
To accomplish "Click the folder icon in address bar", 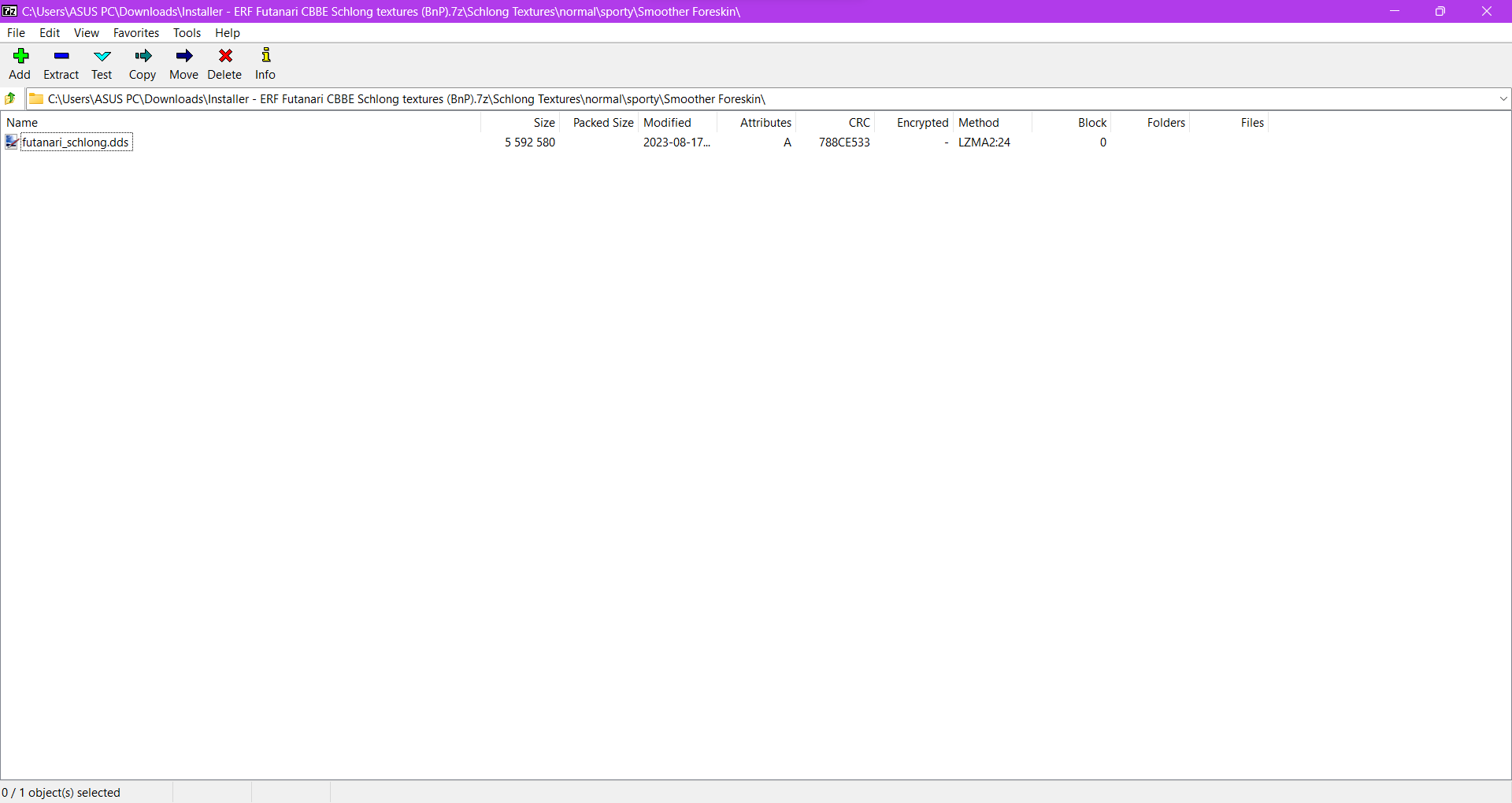I will (x=36, y=98).
